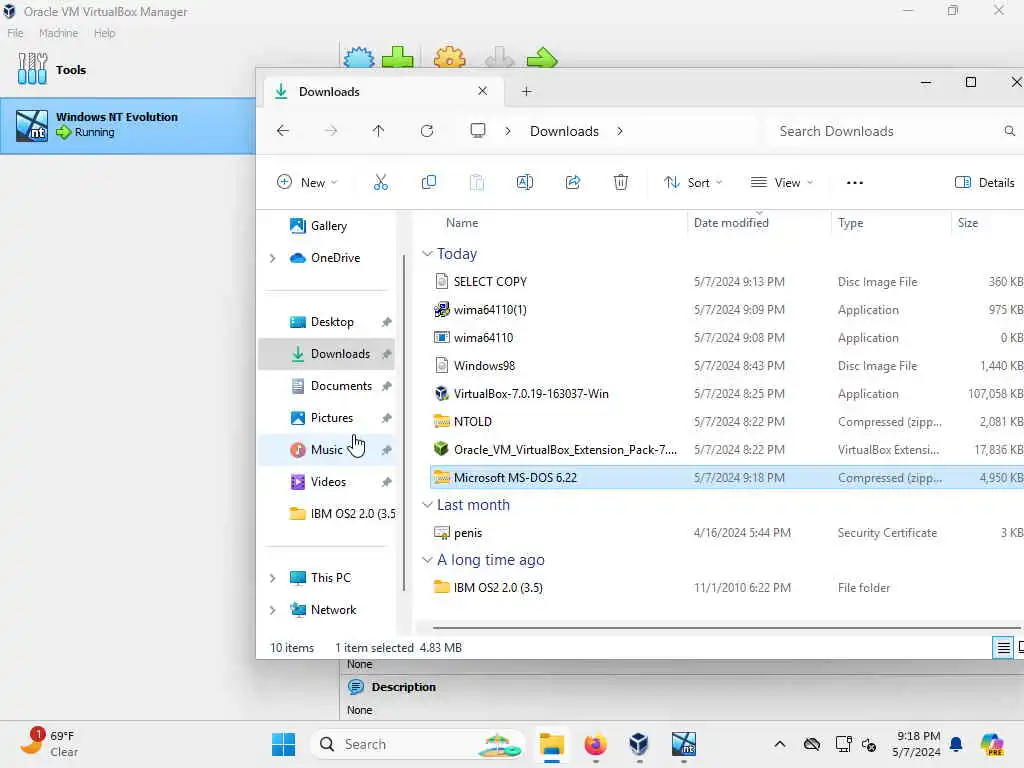Viewport: 1024px width, 768px height.
Task: Unpin Documents using its pin icon
Action: [x=387, y=386]
